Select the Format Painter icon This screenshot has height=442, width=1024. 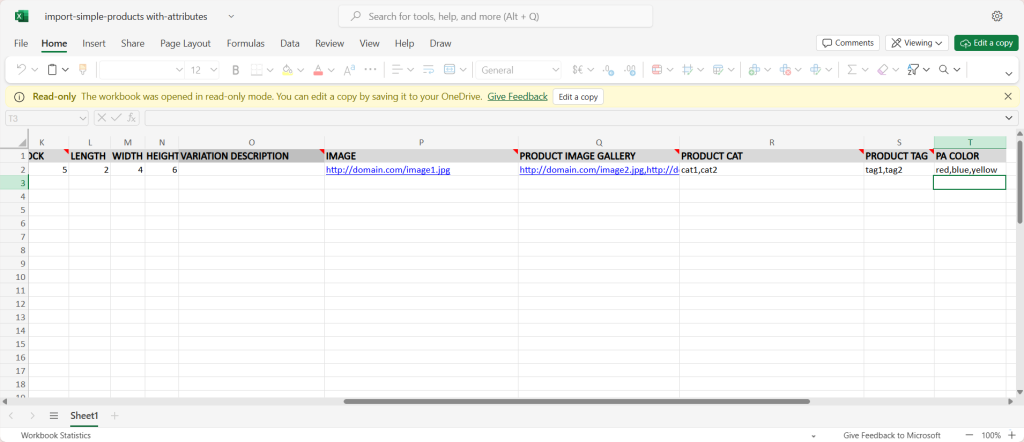pyautogui.click(x=82, y=69)
